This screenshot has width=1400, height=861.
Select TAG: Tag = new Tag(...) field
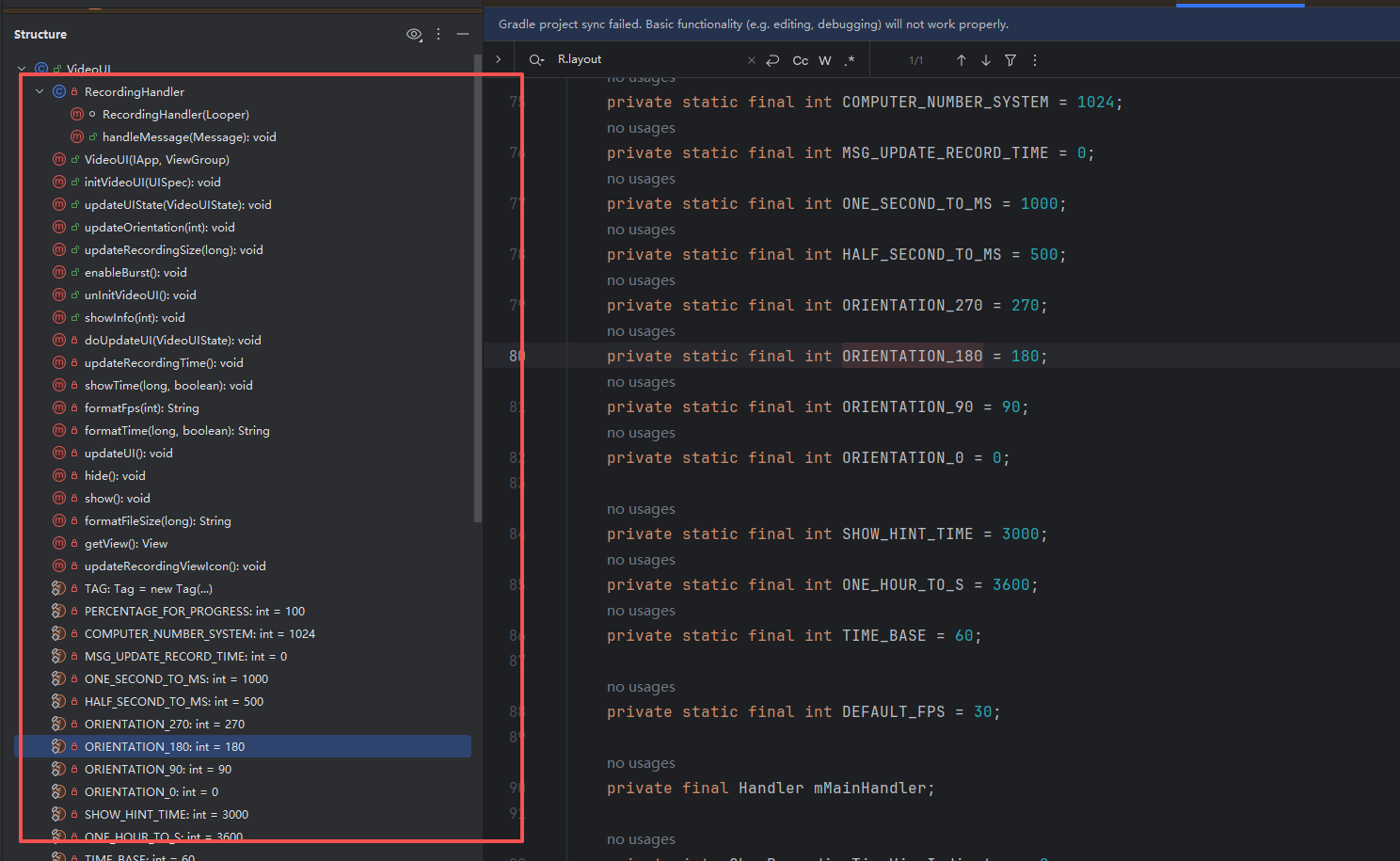(x=148, y=588)
